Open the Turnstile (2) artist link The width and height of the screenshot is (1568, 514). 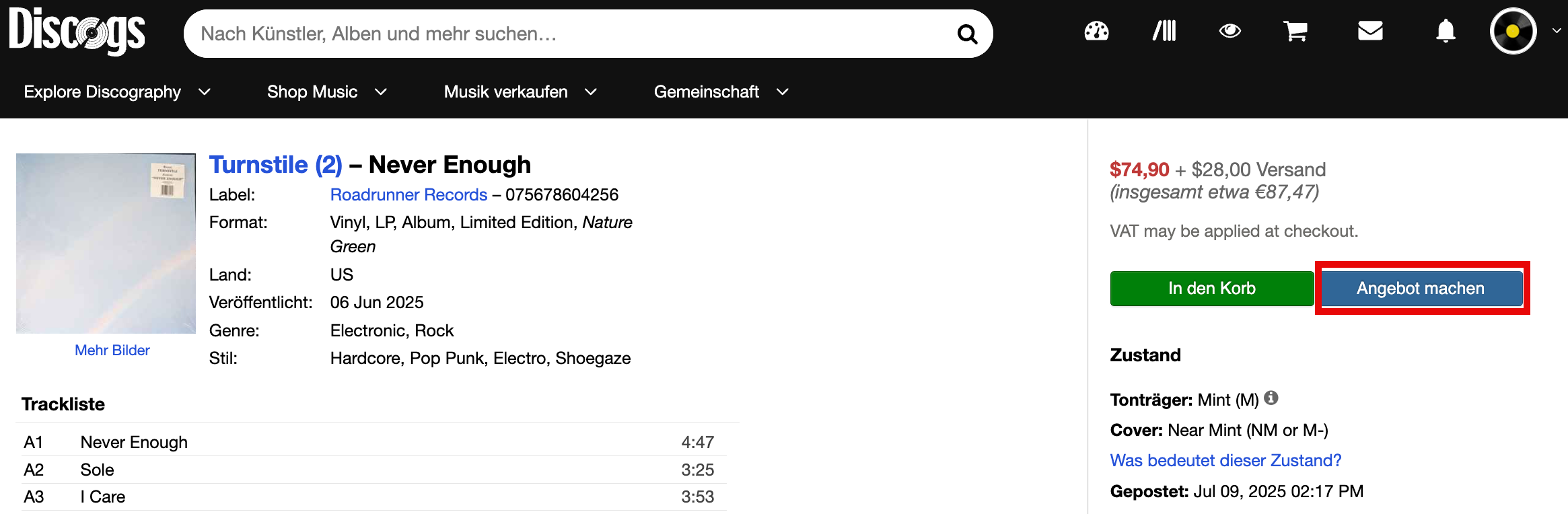[276, 164]
